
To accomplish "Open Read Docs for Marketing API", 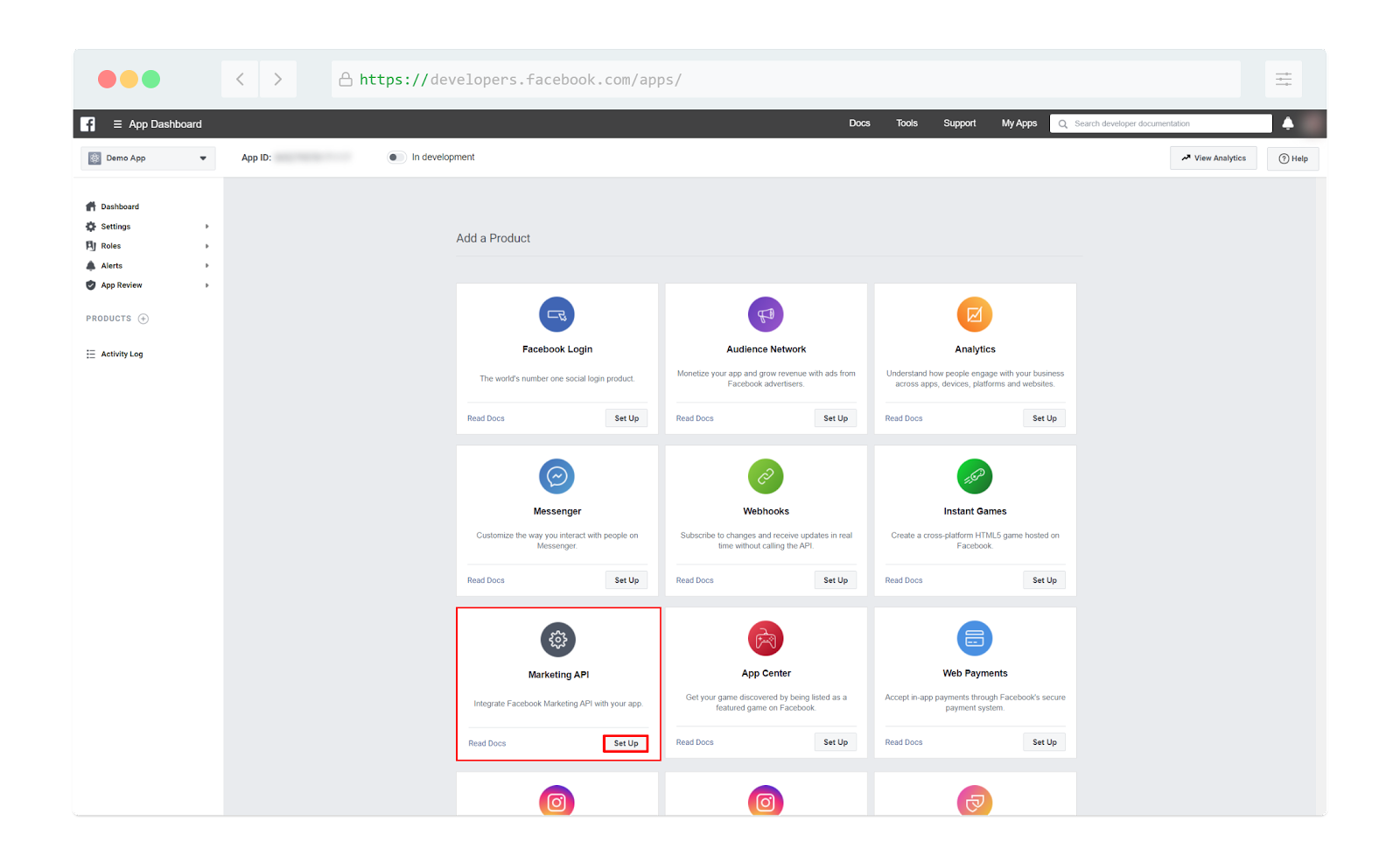I will 487,744.
